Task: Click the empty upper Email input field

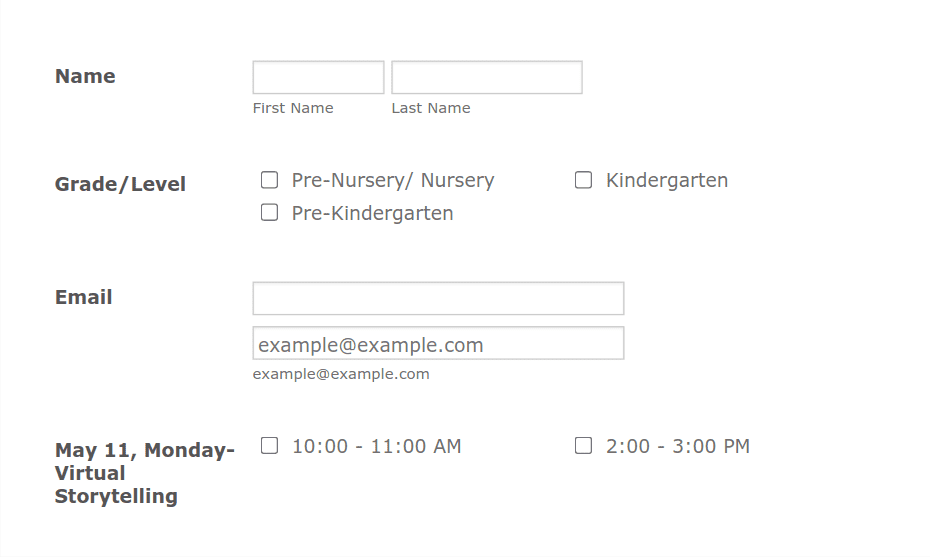Action: tap(438, 298)
